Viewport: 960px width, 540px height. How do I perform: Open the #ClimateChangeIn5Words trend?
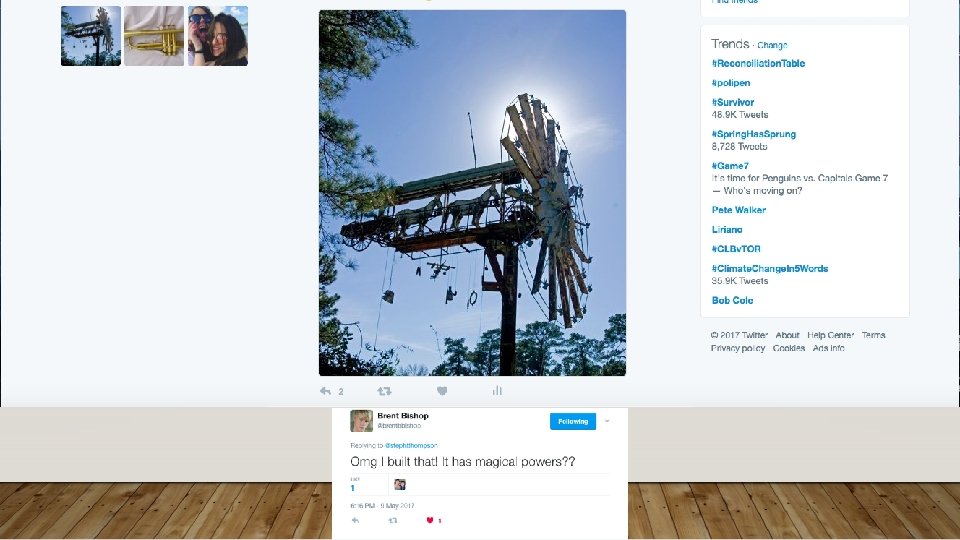tap(770, 268)
